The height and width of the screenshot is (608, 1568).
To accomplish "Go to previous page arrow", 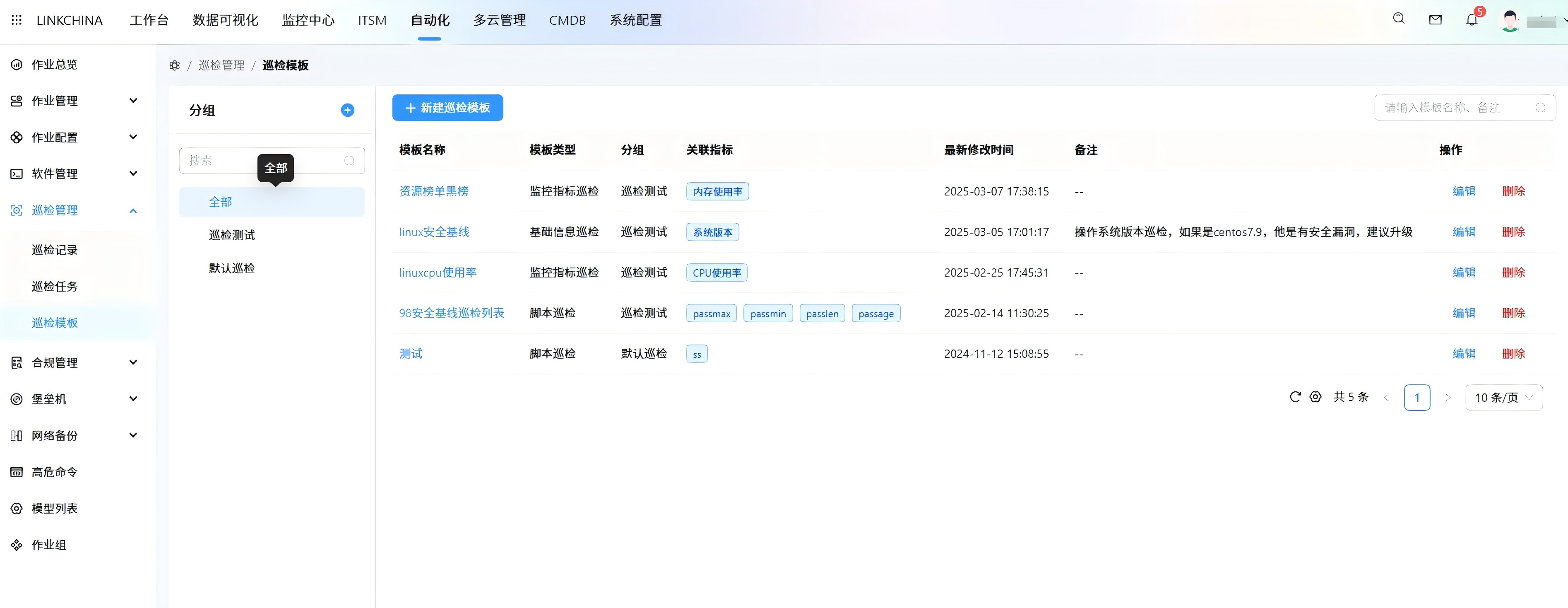I will [1387, 397].
